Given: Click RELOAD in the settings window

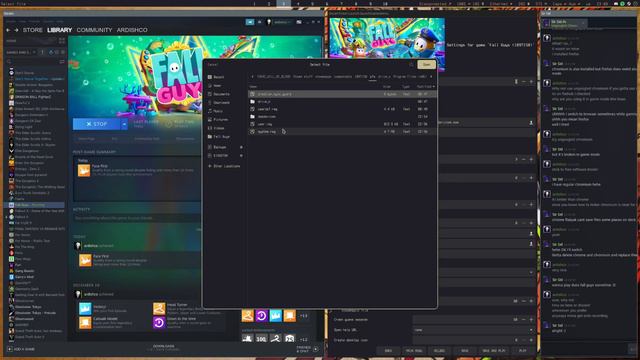Looking at the screenshot, I should (x=439, y=351).
